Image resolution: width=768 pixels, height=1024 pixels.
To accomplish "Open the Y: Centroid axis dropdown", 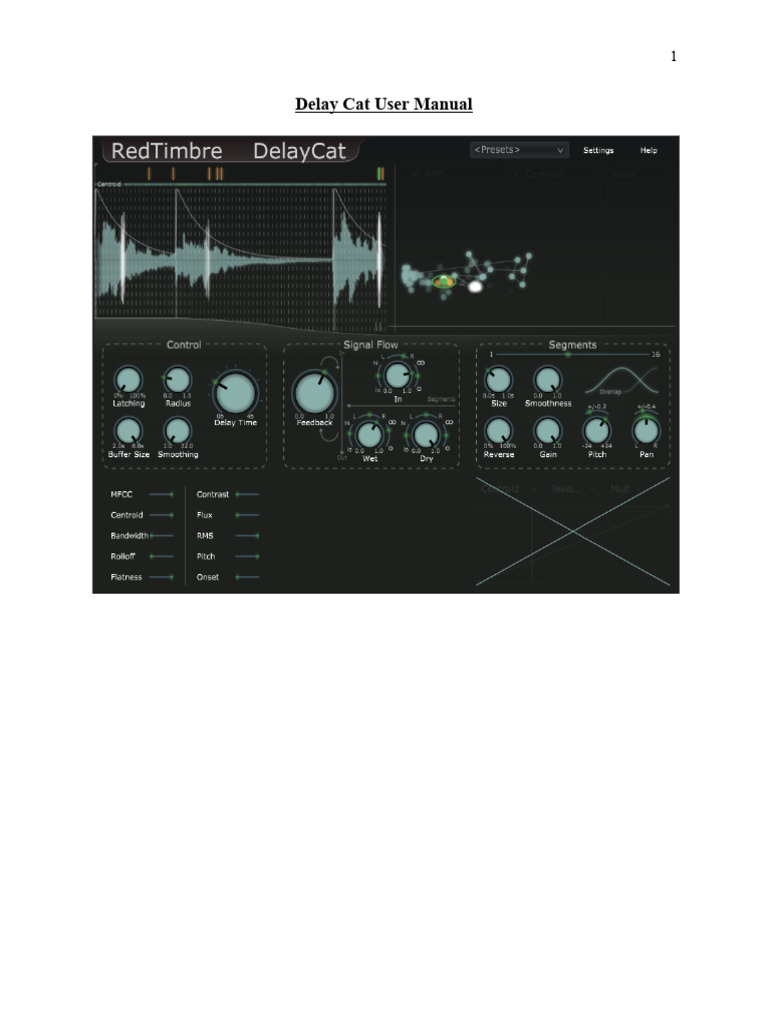I will click(x=554, y=174).
